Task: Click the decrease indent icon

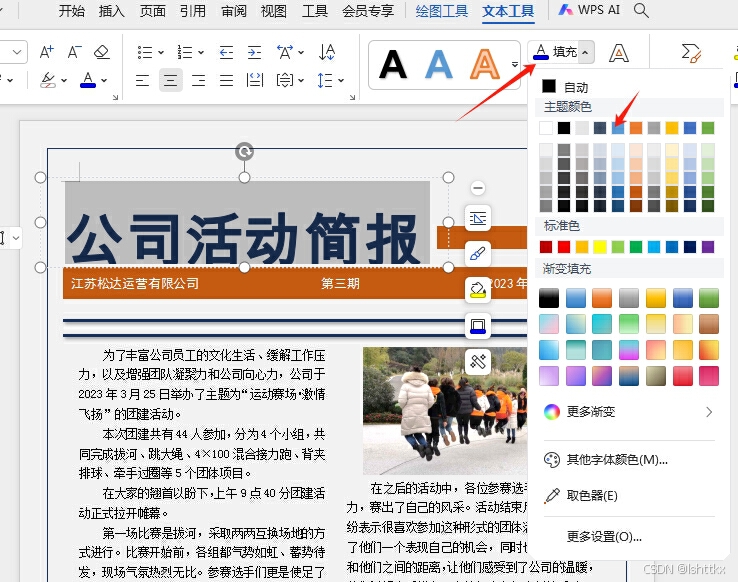Action: tap(226, 52)
